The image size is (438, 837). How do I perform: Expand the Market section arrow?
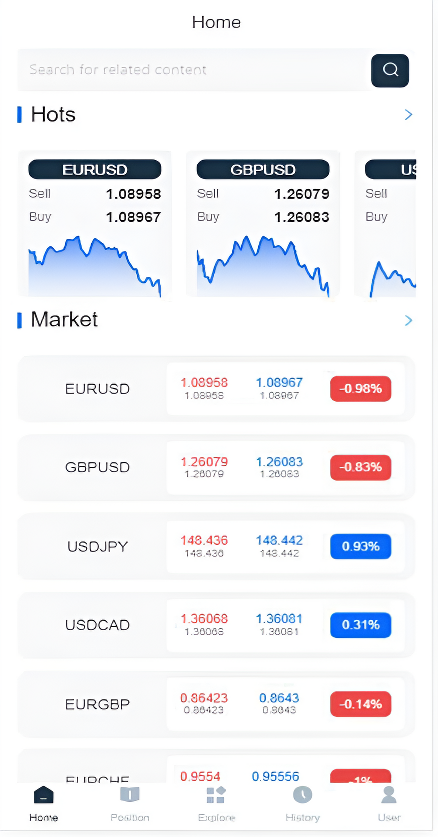click(x=408, y=320)
